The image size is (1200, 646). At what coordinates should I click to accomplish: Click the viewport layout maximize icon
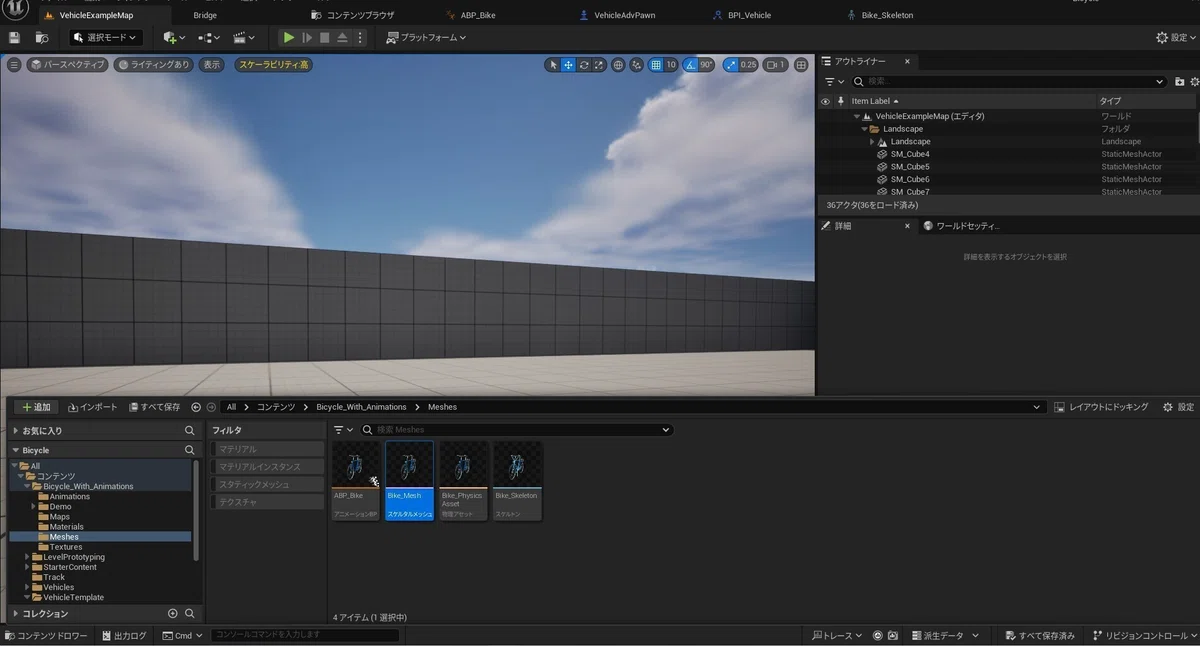pos(801,65)
